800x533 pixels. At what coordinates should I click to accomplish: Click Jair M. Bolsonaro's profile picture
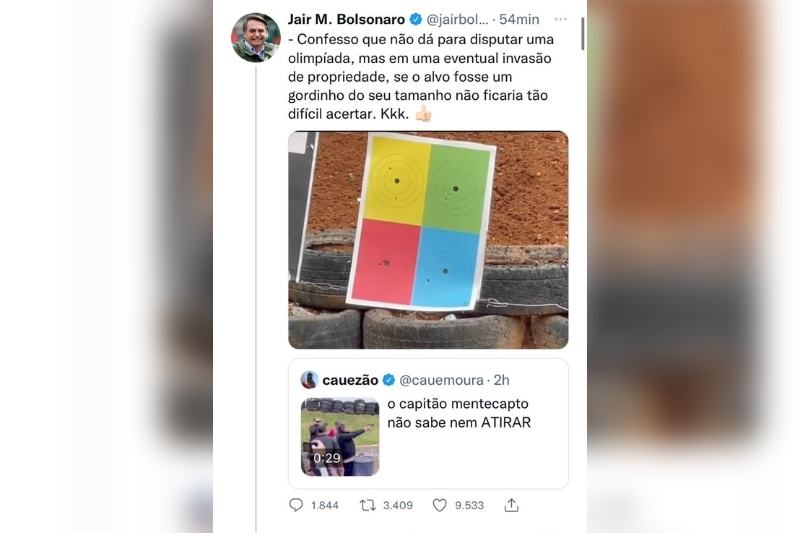[256, 38]
